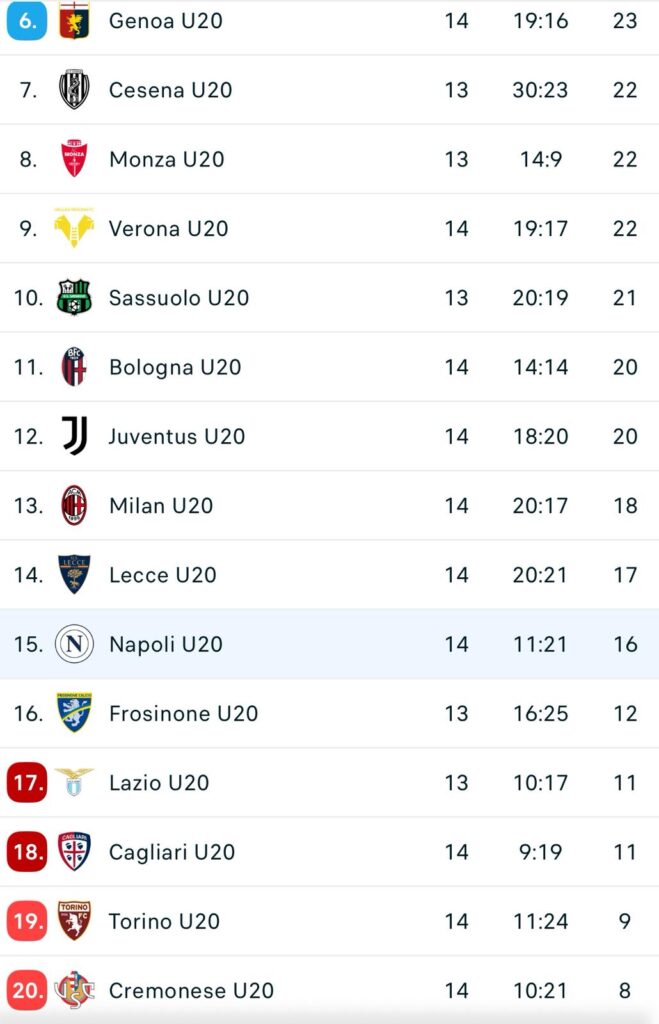Screen dimensions: 659x1024
Task: Tap the Lazio U20 eagle logo
Action: point(74,782)
